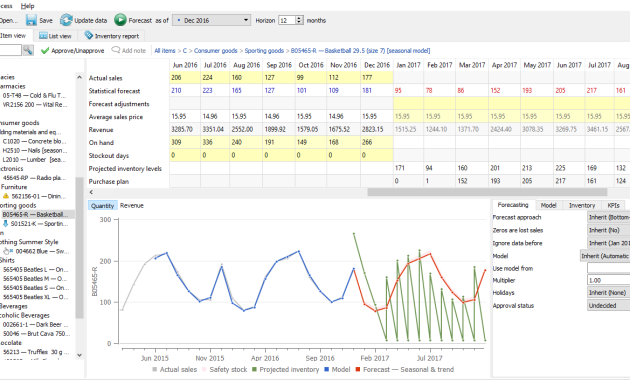630x380 pixels.
Task: Click the Dec 2016 on hand cell 266
Action: pyautogui.click(x=376, y=142)
